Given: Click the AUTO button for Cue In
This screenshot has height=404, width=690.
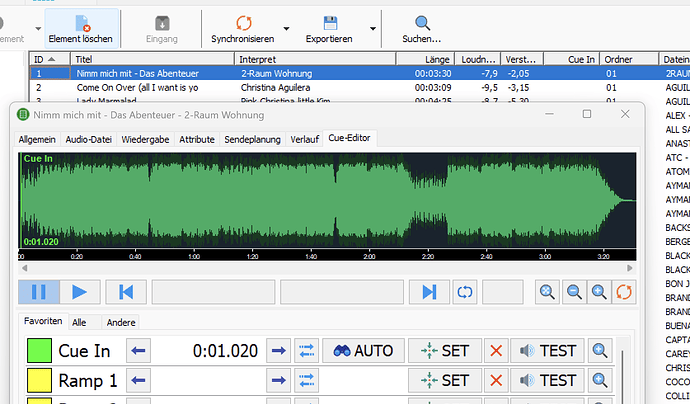Looking at the screenshot, I should click(x=363, y=350).
